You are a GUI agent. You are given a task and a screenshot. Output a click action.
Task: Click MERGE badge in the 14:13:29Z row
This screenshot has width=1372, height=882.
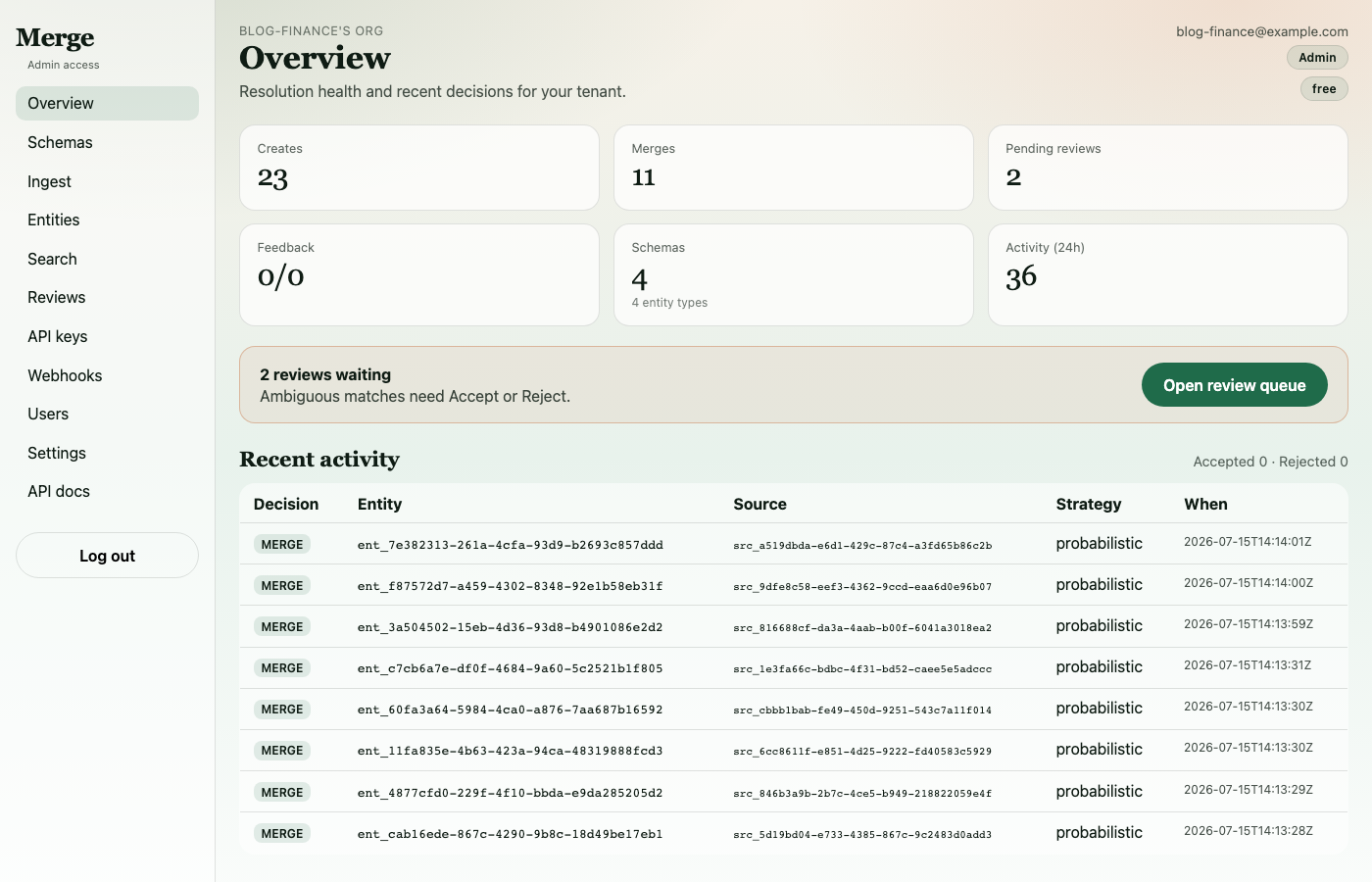(x=282, y=793)
